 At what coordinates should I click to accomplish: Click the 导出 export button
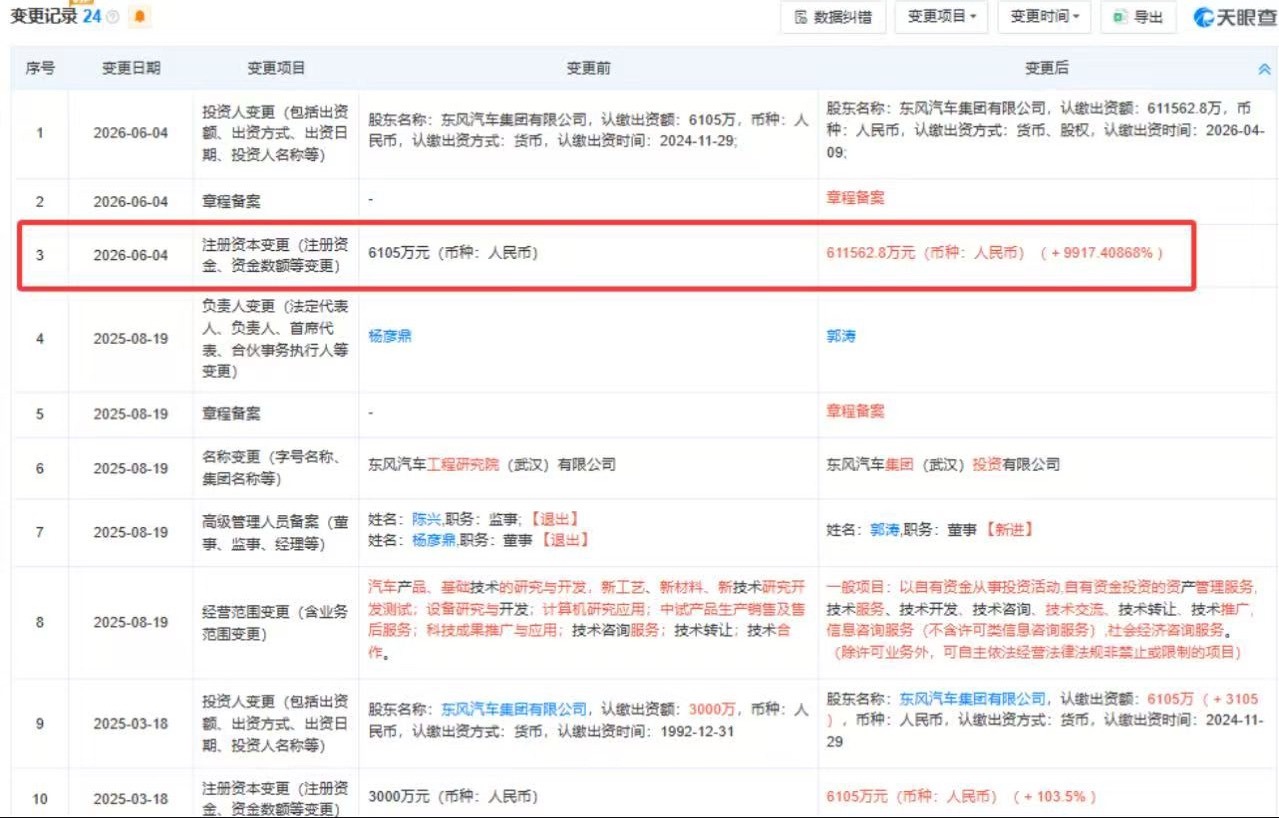pos(1138,17)
